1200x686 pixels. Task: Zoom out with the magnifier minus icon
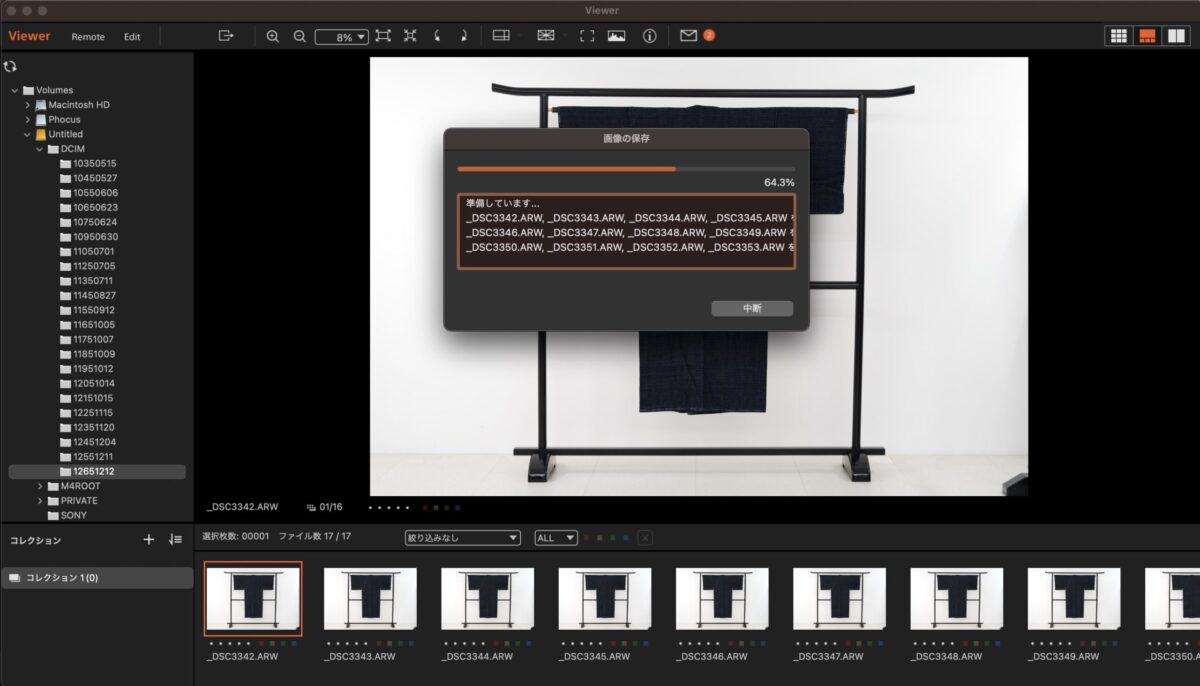[x=299, y=36]
